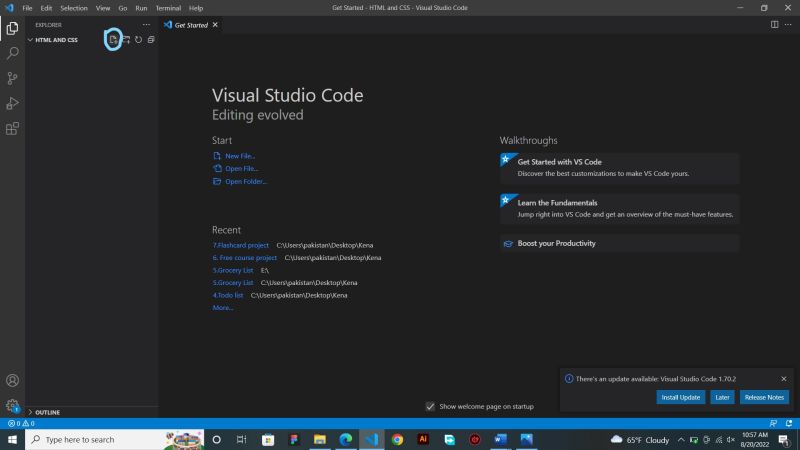800x450 pixels.
Task: Open editor more actions ellipsis
Action: [788, 24]
